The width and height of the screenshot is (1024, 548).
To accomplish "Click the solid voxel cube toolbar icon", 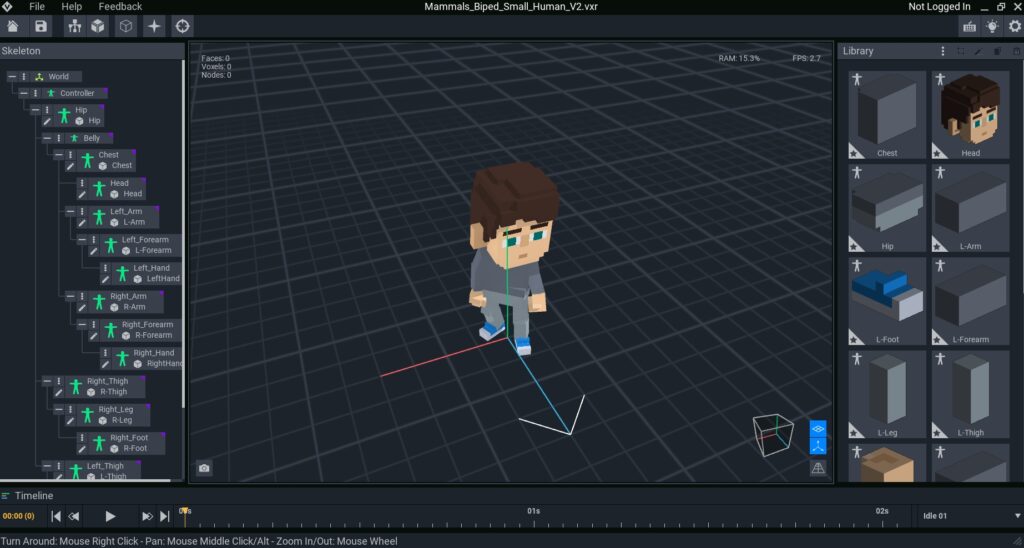I will click(x=98, y=26).
